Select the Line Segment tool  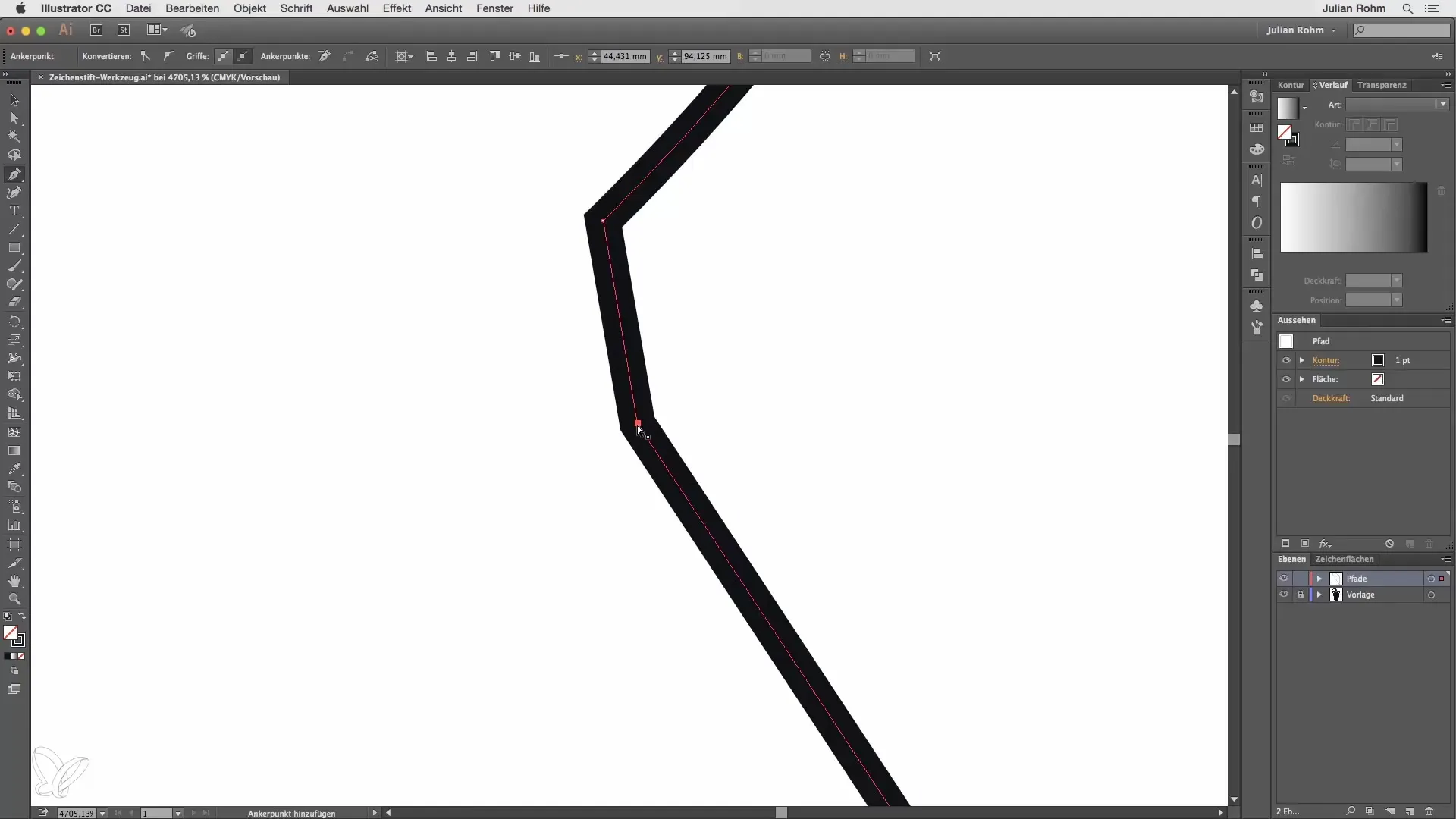point(14,229)
